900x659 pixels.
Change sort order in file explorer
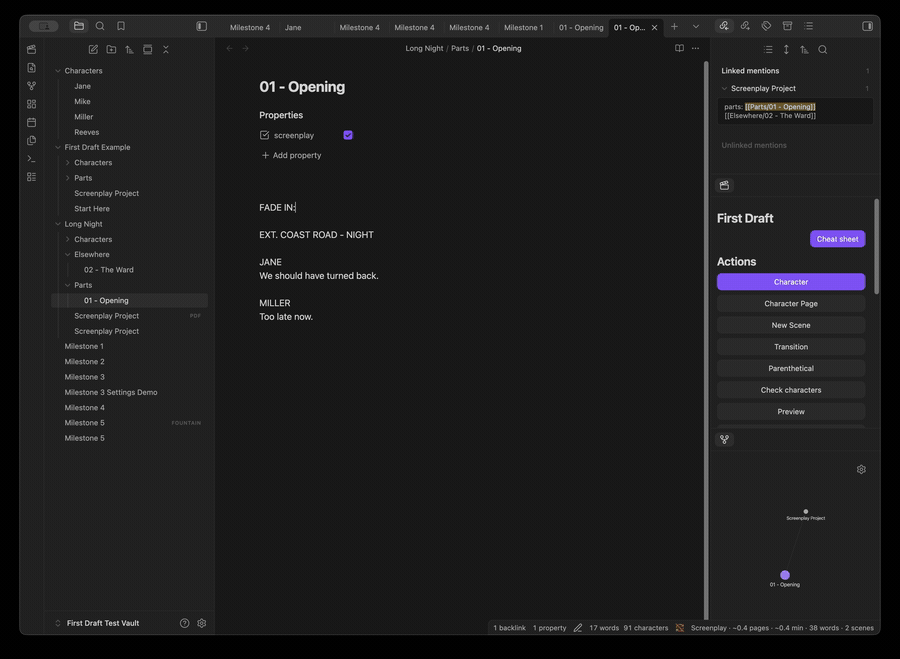coord(130,49)
